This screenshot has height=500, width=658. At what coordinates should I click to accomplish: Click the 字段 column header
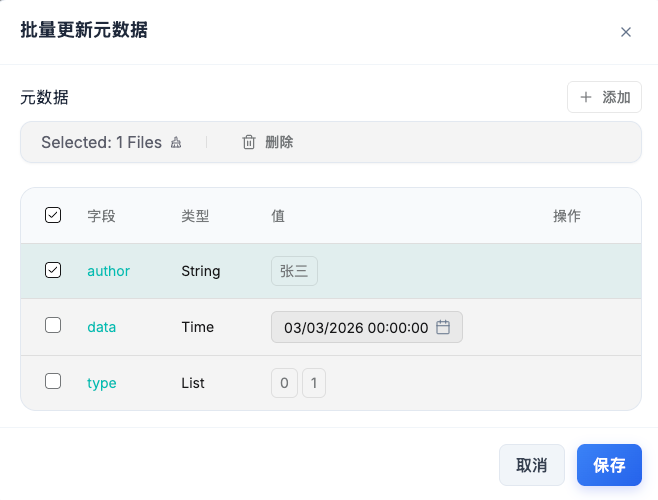click(x=102, y=216)
